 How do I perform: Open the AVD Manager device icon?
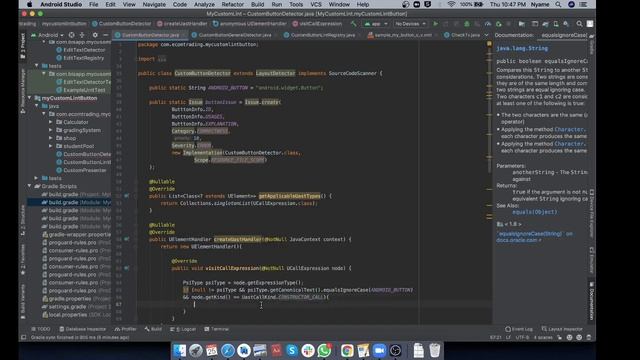tap(556, 24)
